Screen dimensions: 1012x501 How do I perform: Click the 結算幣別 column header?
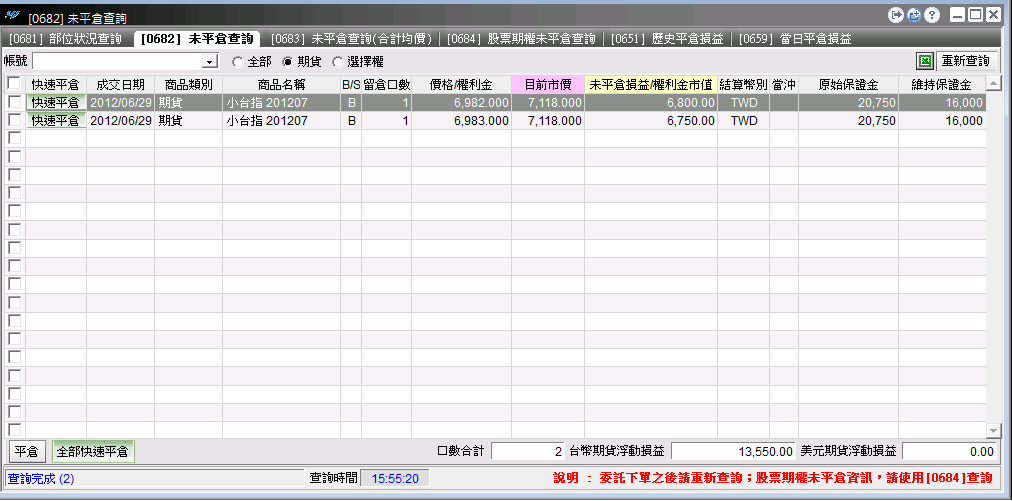point(744,84)
